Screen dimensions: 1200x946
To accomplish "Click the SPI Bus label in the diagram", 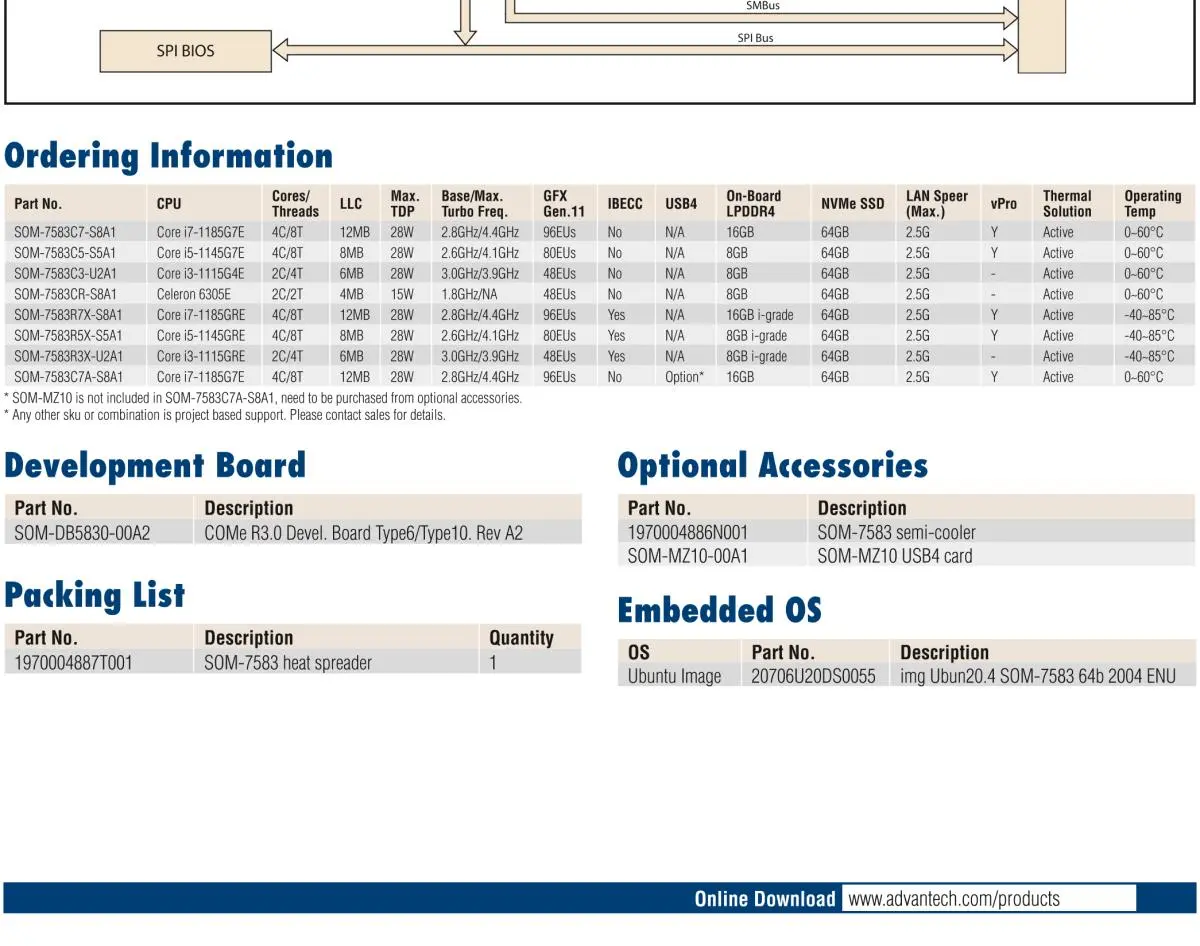I will 755,38.
